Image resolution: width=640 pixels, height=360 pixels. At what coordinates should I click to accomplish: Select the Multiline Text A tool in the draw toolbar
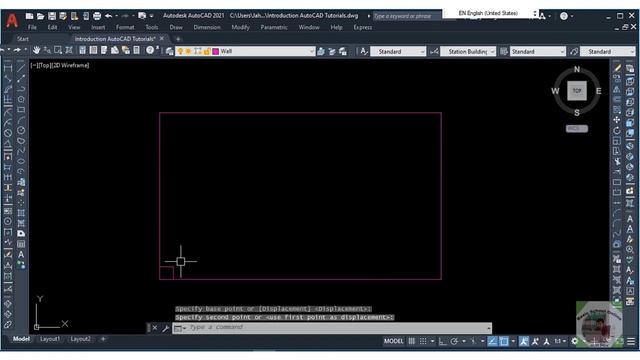(21, 254)
